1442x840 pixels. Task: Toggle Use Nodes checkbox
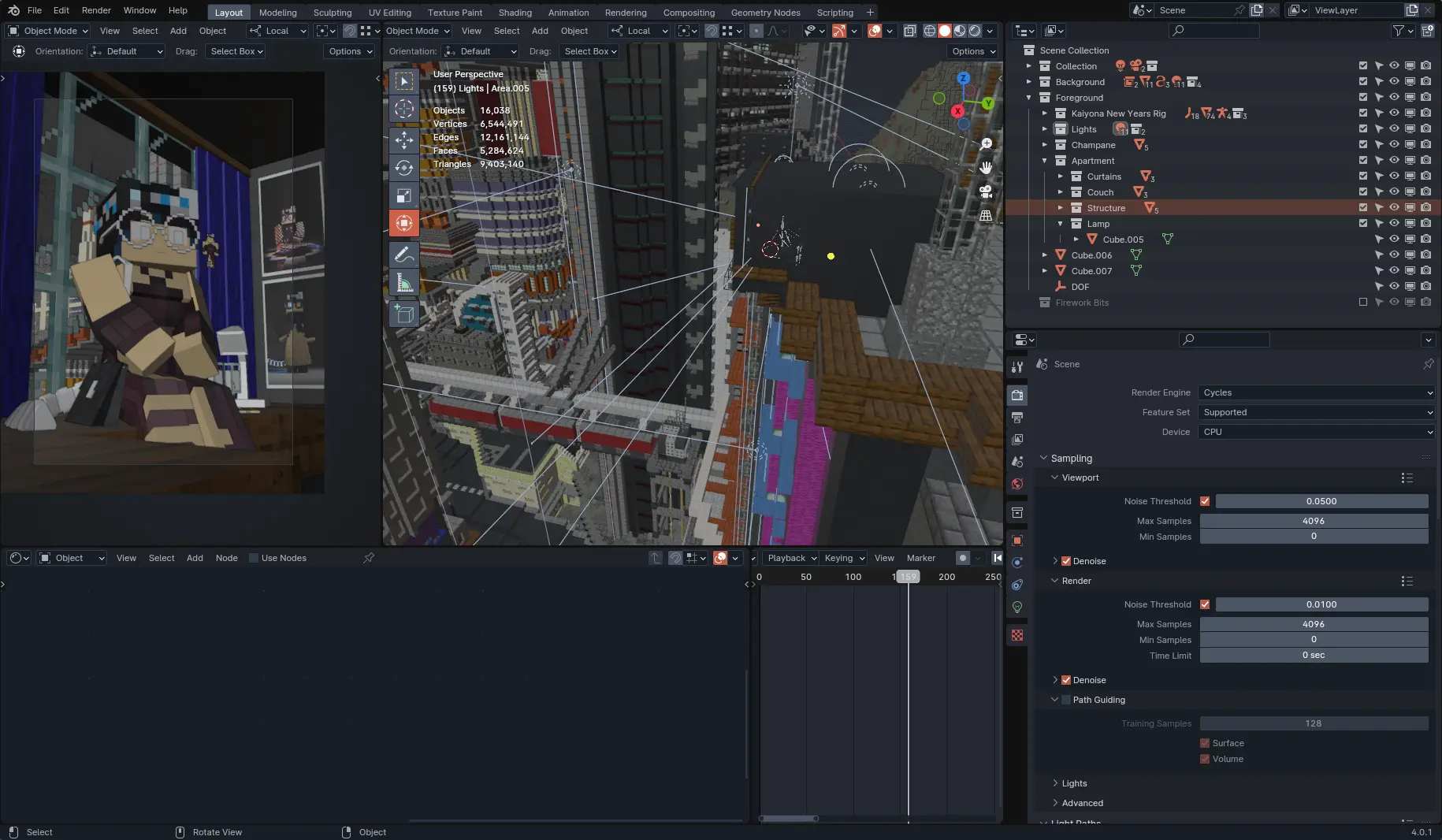254,558
